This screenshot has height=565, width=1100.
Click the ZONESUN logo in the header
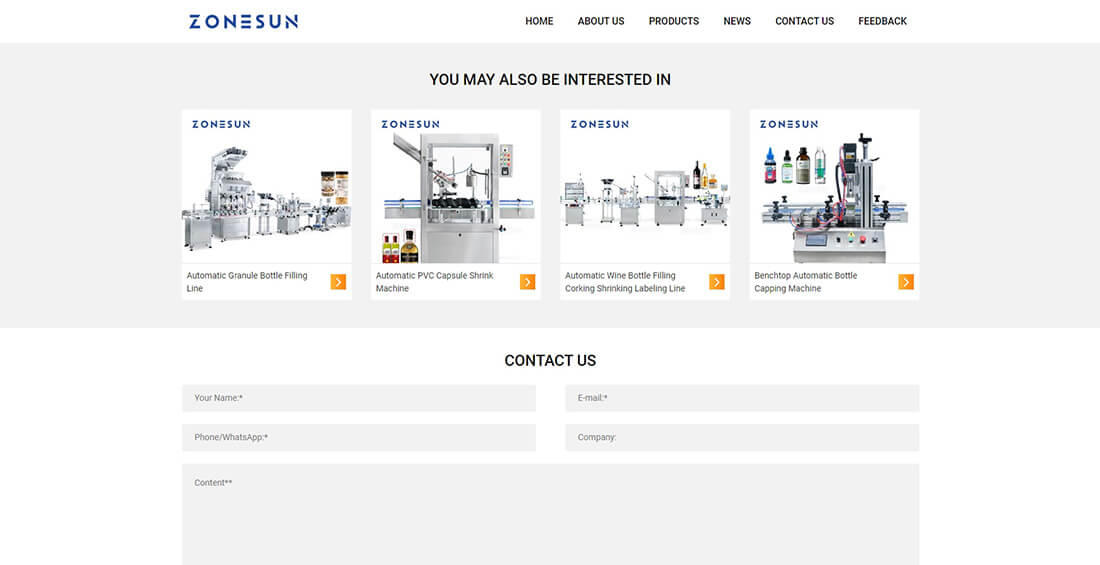click(243, 22)
